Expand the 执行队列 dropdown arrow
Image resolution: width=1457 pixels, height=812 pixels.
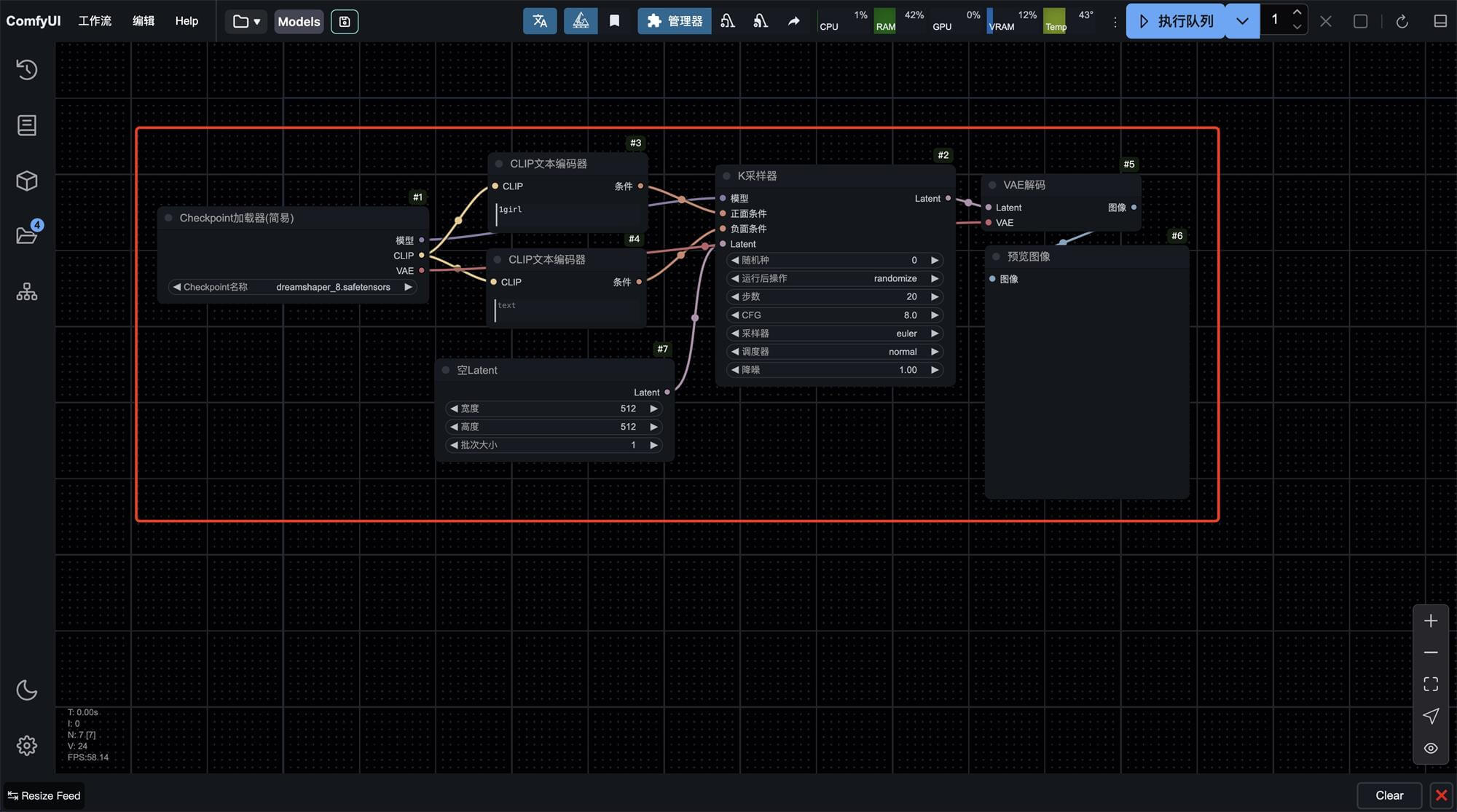(1242, 21)
